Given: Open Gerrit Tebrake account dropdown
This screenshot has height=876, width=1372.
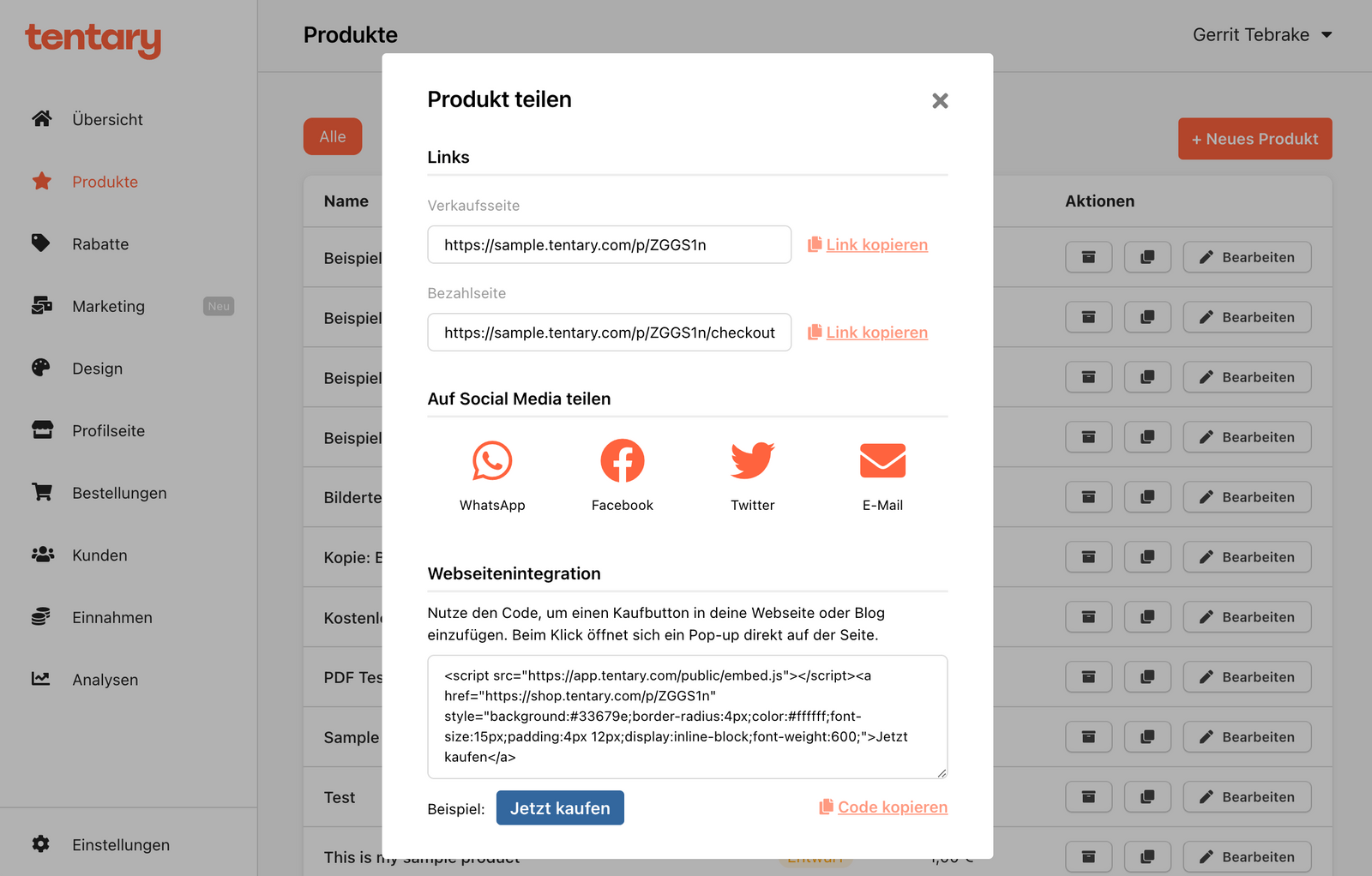Looking at the screenshot, I should [x=1261, y=35].
